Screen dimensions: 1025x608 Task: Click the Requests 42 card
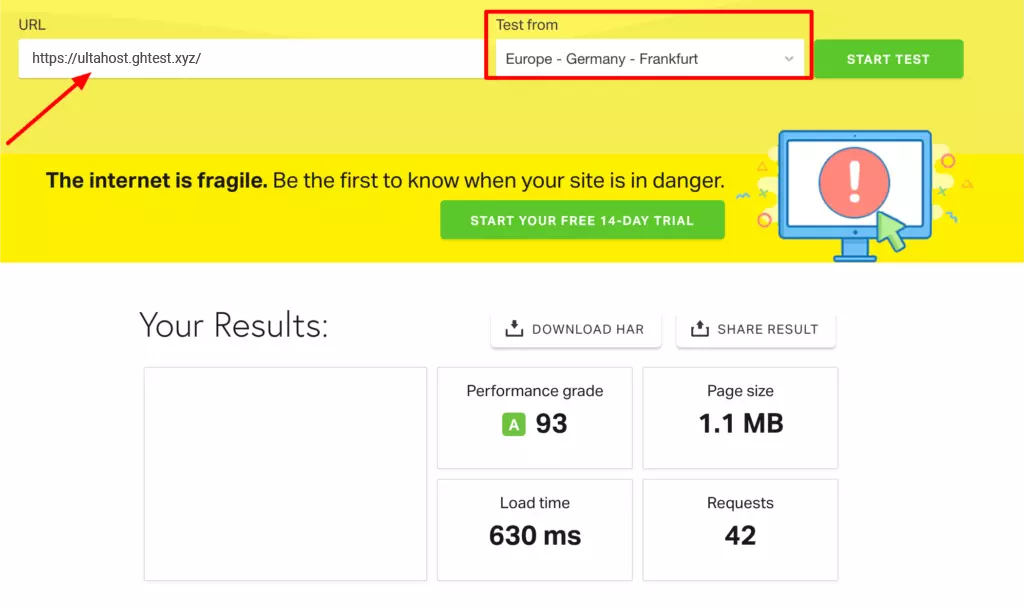coord(739,529)
